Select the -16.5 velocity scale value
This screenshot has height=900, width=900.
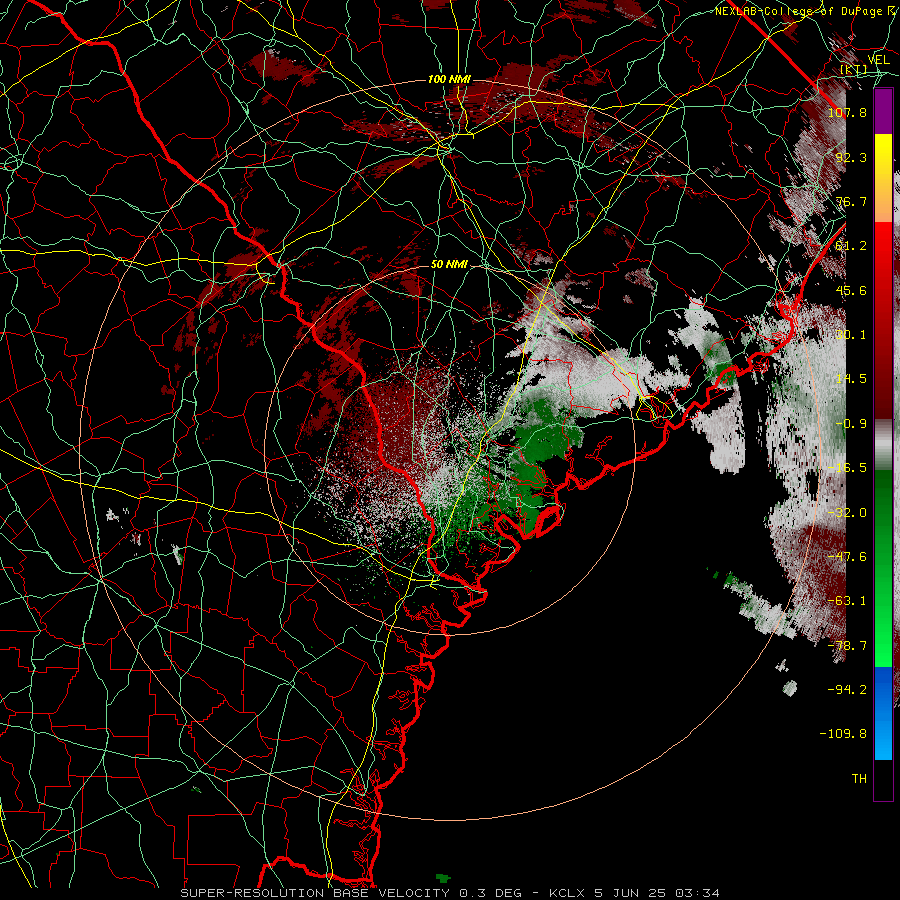[847, 468]
